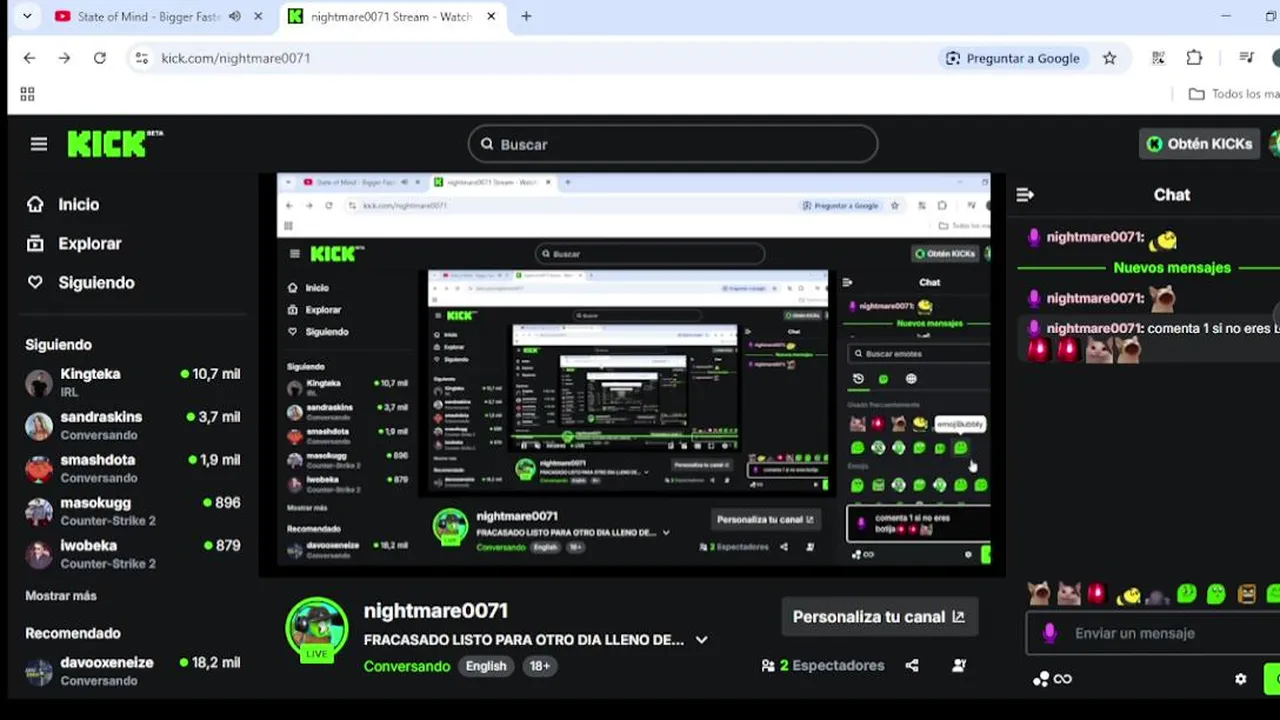Open Todos los marcadores folder
This screenshot has width=1280, height=720.
(x=1234, y=94)
